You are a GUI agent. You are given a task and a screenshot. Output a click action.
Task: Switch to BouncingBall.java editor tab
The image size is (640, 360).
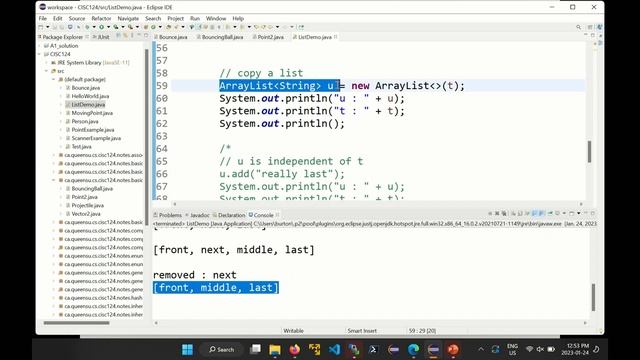[x=220, y=37]
